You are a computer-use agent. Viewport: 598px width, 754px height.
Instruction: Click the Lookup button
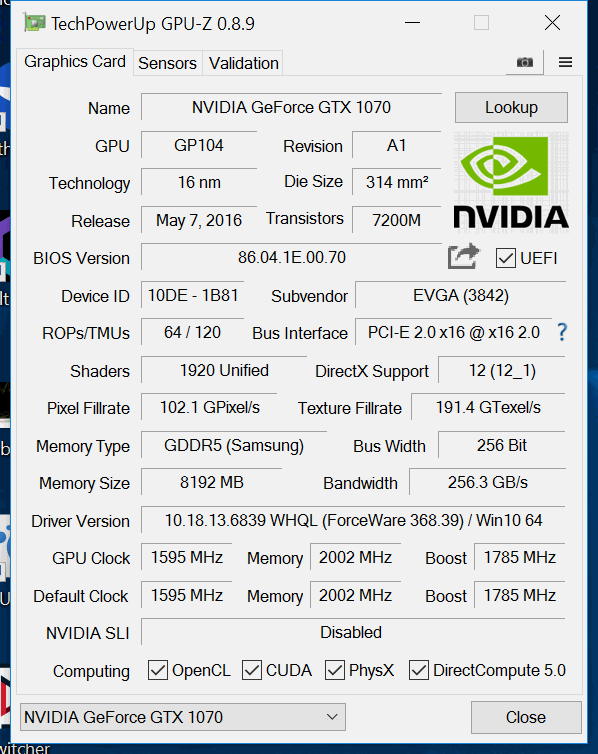pos(511,107)
